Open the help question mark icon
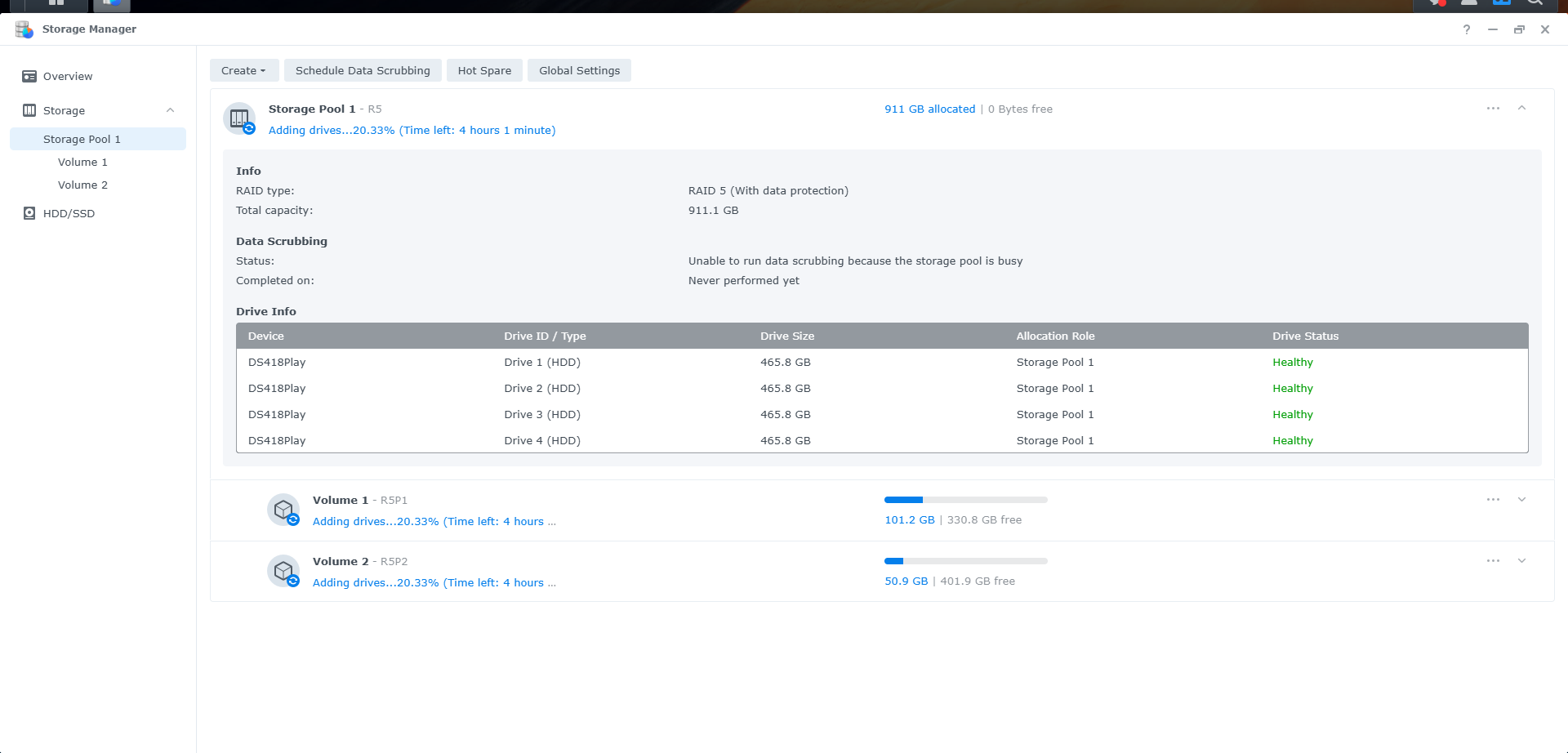This screenshot has height=753, width=1568. point(1467,29)
